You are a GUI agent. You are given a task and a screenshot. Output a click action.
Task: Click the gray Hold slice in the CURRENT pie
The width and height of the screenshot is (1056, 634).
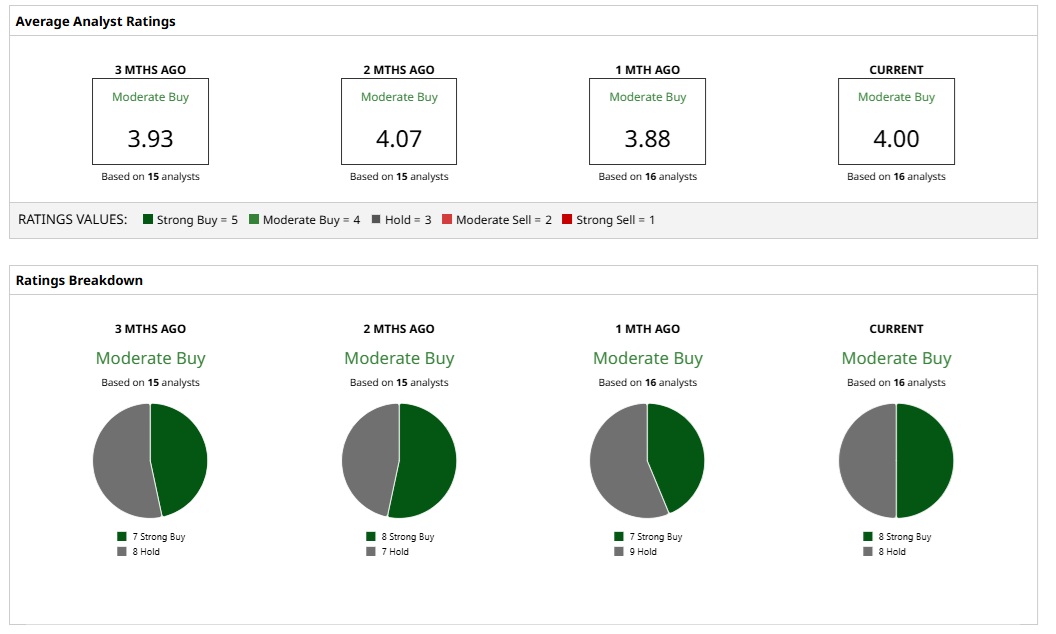click(867, 461)
